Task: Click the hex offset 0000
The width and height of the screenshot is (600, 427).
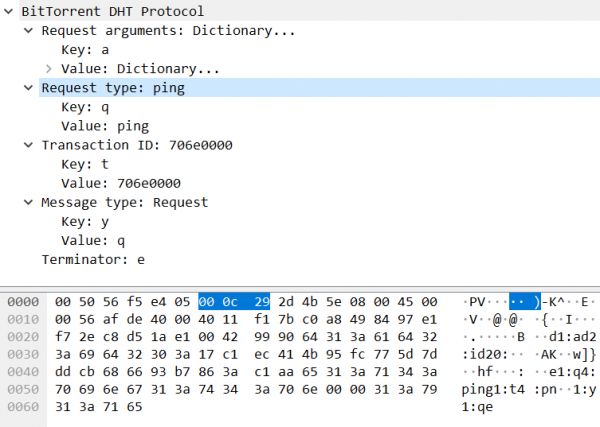Action: click(x=23, y=302)
